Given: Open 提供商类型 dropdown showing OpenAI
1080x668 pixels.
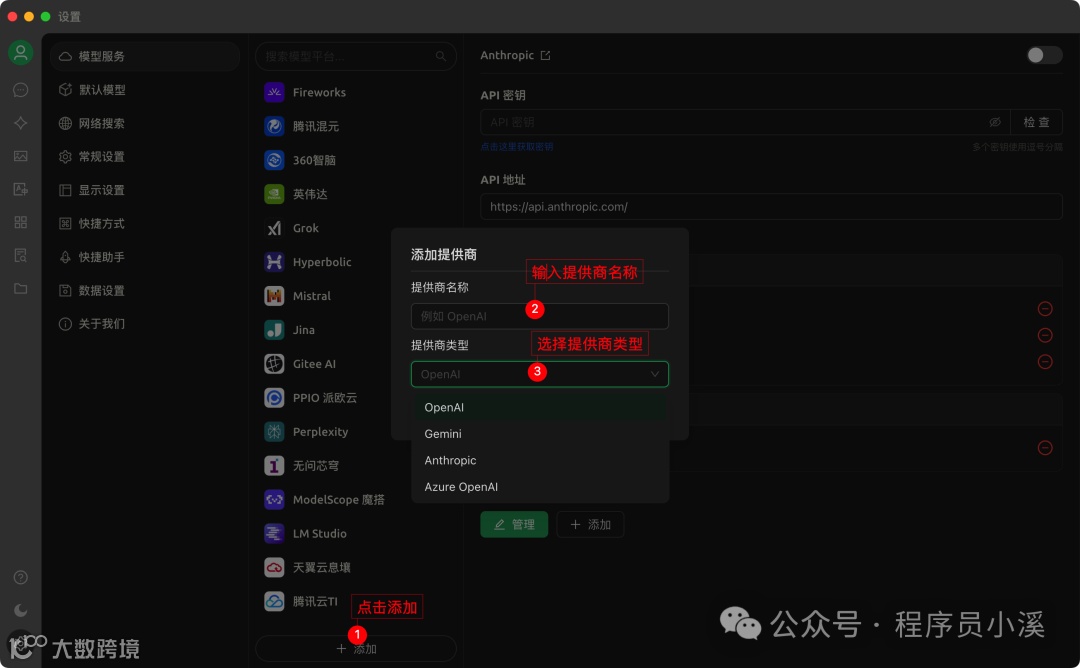Looking at the screenshot, I should click(x=539, y=374).
